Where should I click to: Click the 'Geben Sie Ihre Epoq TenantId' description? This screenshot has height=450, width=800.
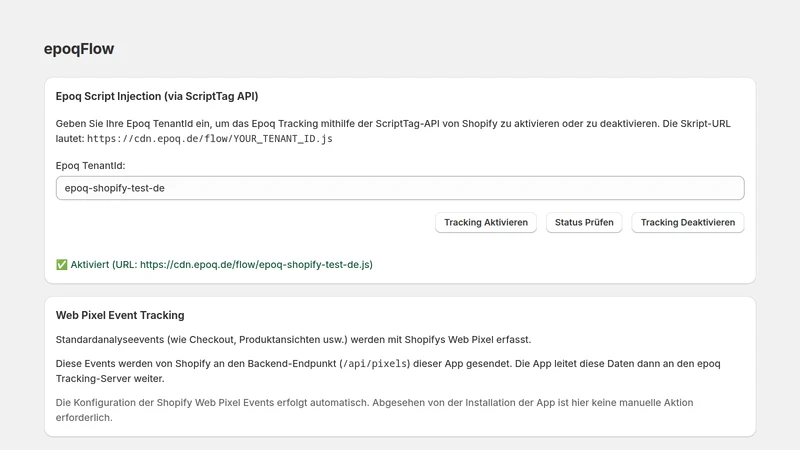(x=393, y=131)
